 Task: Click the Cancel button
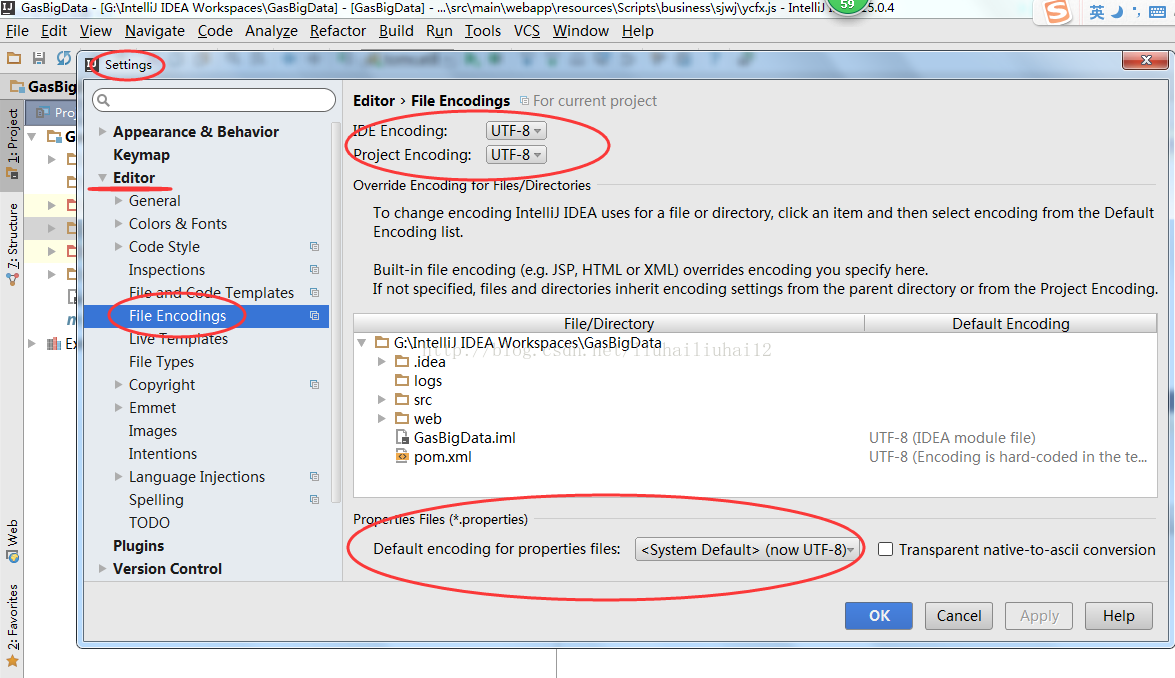959,616
